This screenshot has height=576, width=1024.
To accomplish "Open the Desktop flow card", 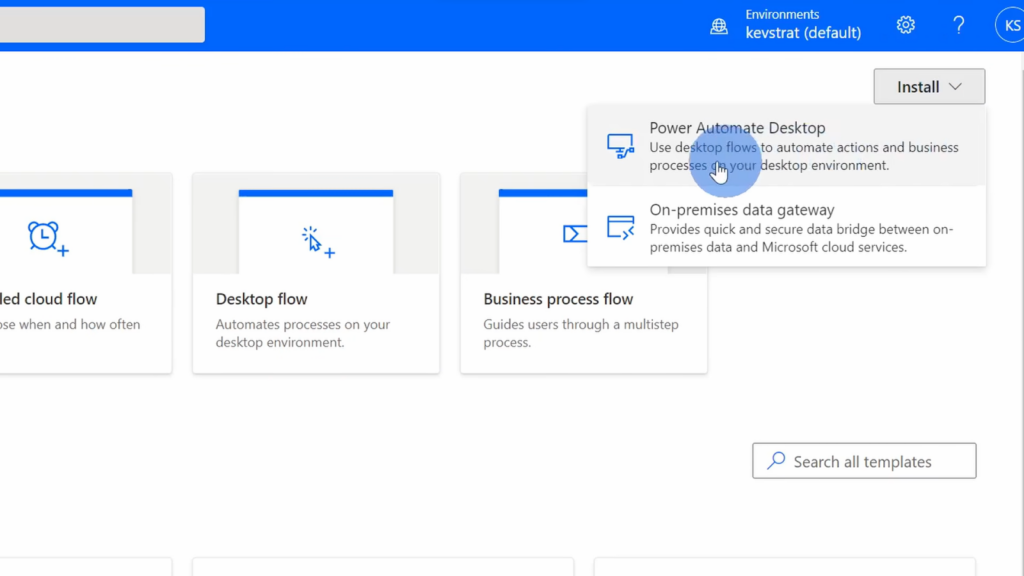I will click(316, 273).
